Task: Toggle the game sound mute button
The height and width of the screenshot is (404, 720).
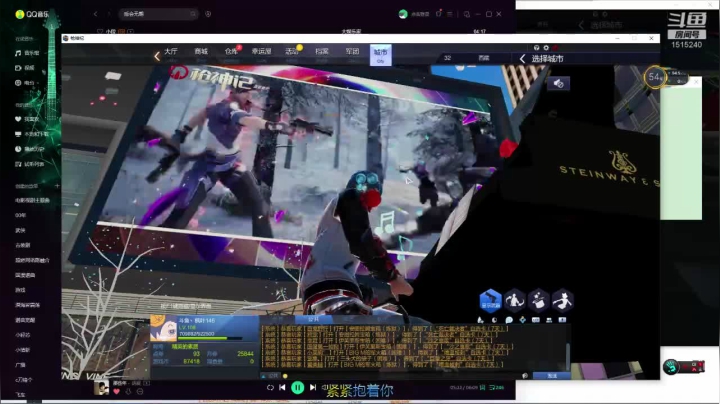Action: 558,84
